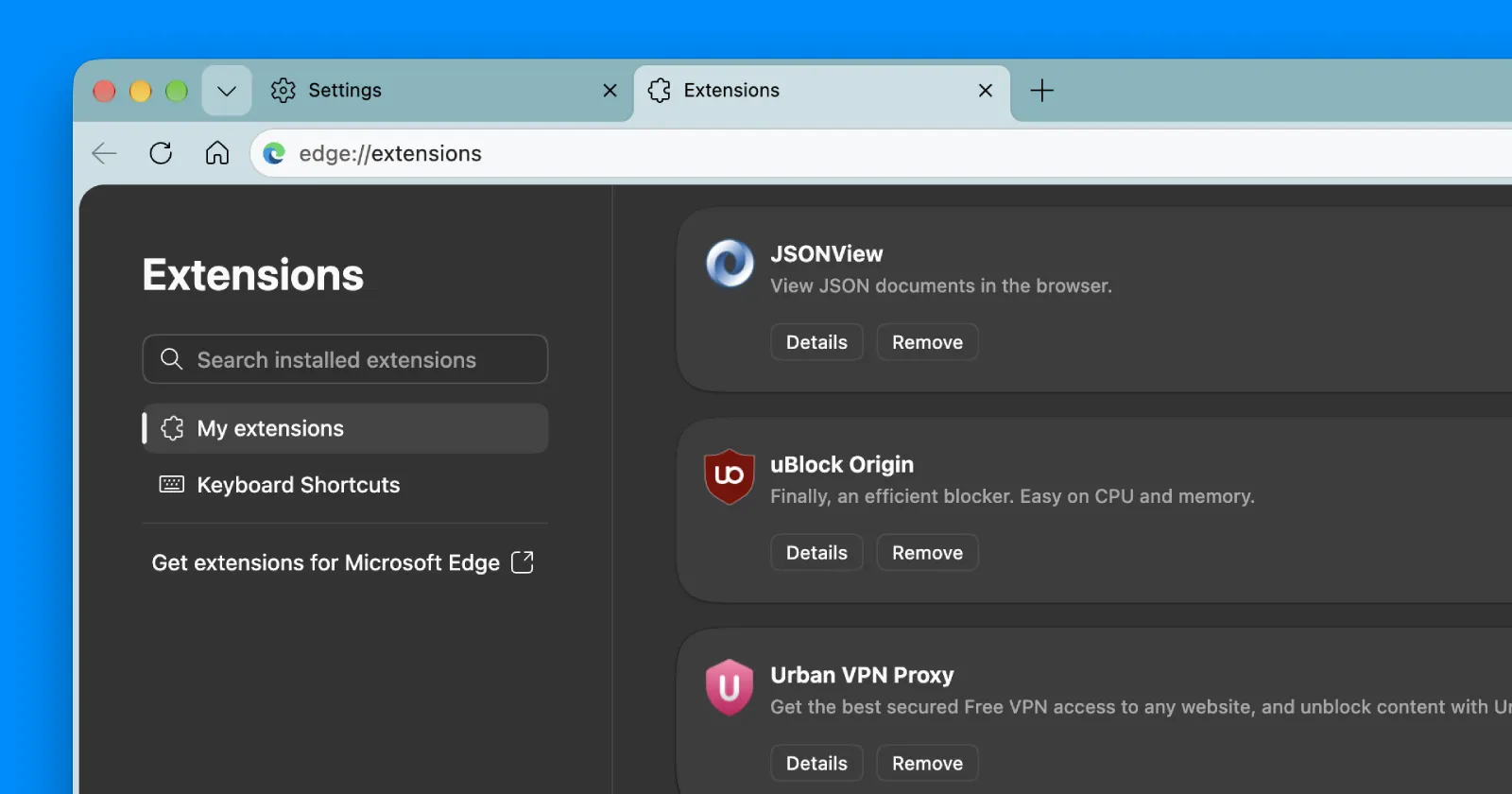The height and width of the screenshot is (794, 1512).
Task: Click the yellow minimize window button
Action: [140, 91]
